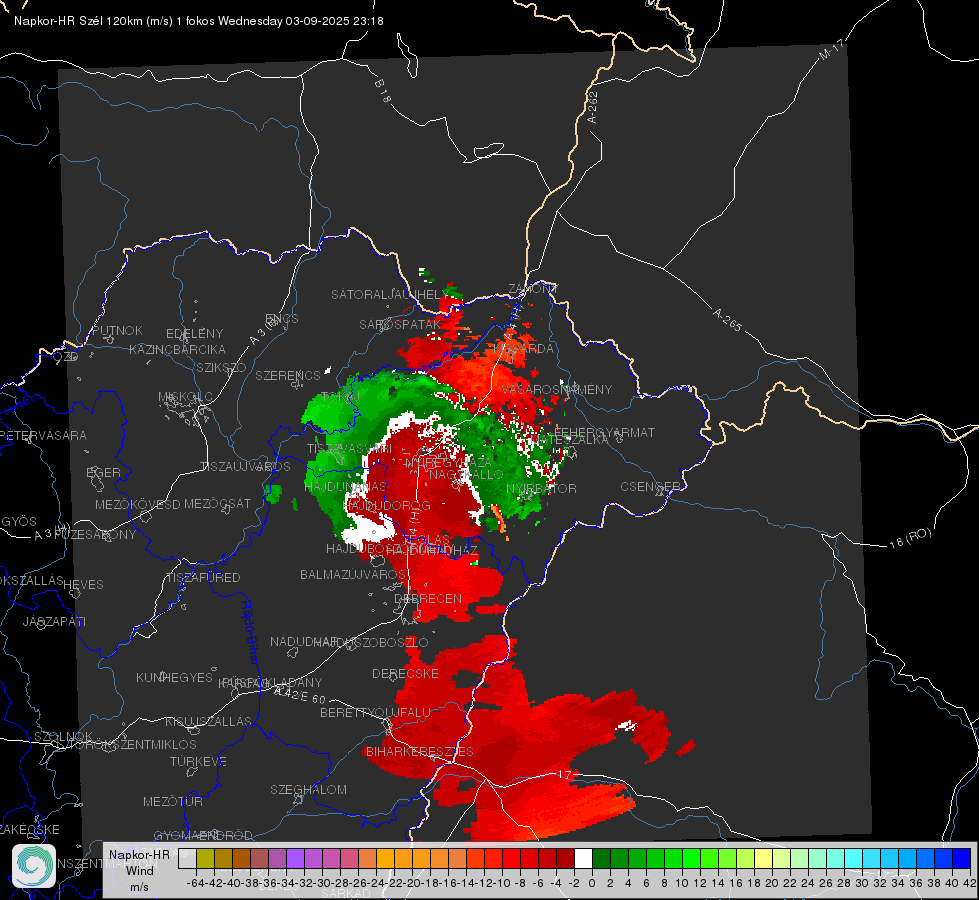Click the A-265 road label

click(727, 320)
